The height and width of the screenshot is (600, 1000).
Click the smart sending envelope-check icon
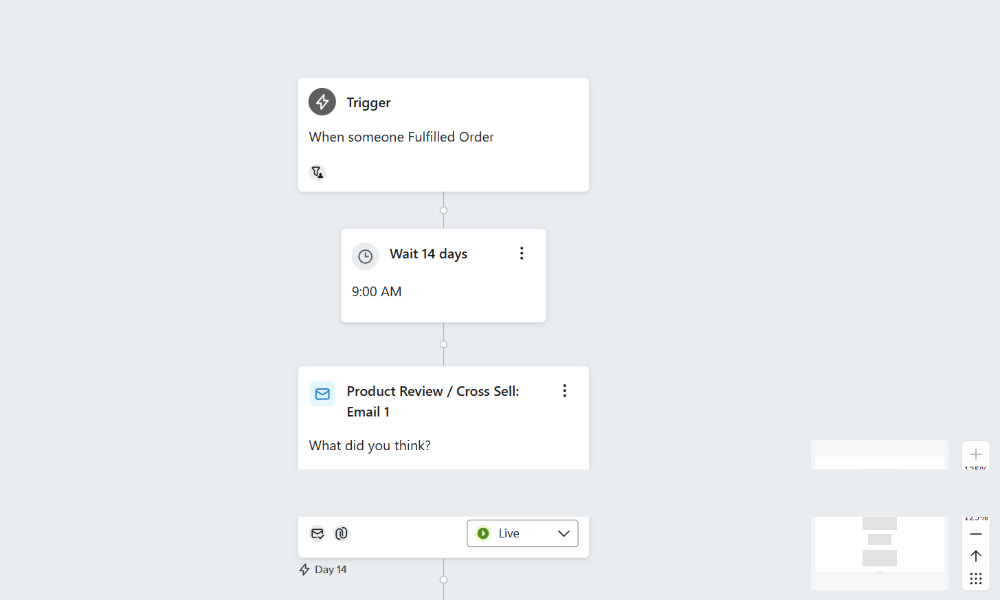click(317, 534)
